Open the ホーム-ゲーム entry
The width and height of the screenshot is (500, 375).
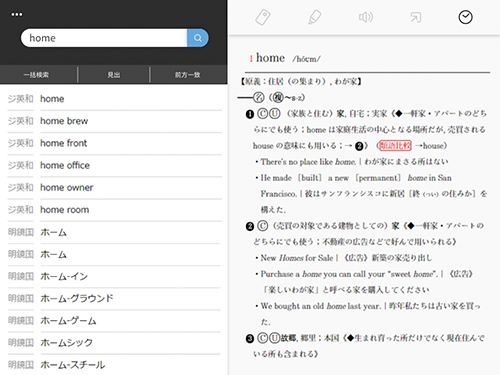pos(114,321)
